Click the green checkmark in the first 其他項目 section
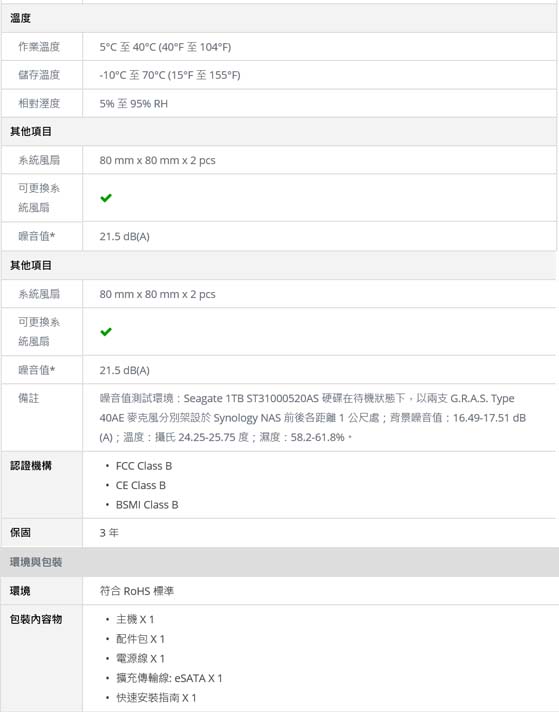 point(106,198)
